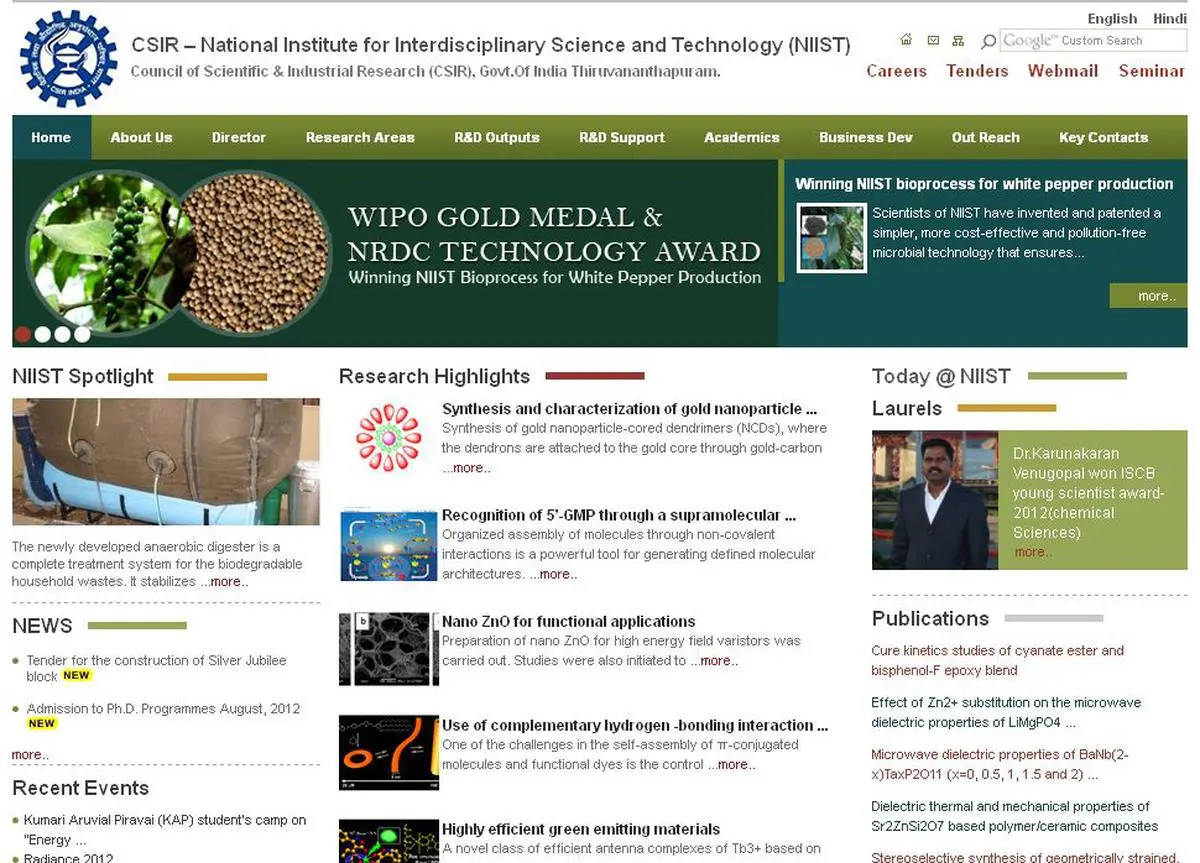
Task: Open 'Use of complementary hydrogen-bonding interaction' article
Action: (635, 725)
